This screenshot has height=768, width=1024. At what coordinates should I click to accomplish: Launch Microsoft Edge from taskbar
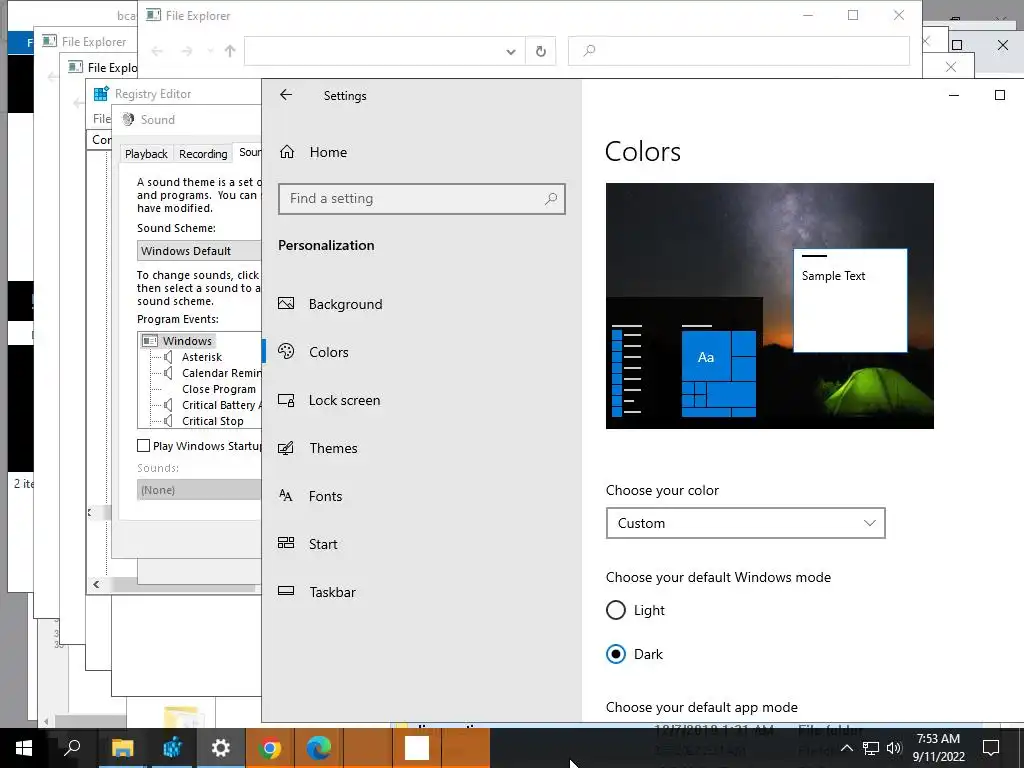point(319,748)
